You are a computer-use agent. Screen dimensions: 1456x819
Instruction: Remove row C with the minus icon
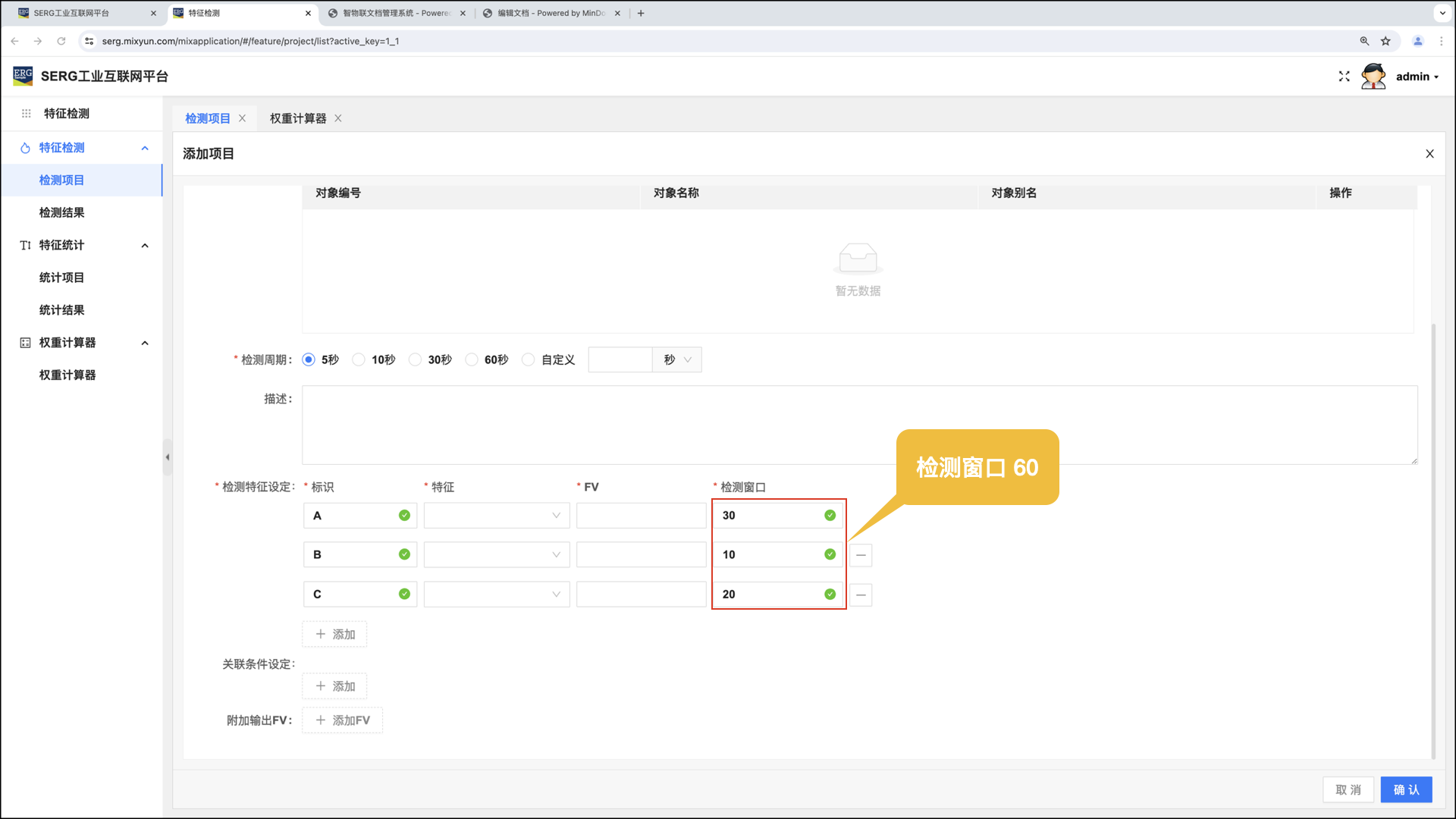click(860, 595)
